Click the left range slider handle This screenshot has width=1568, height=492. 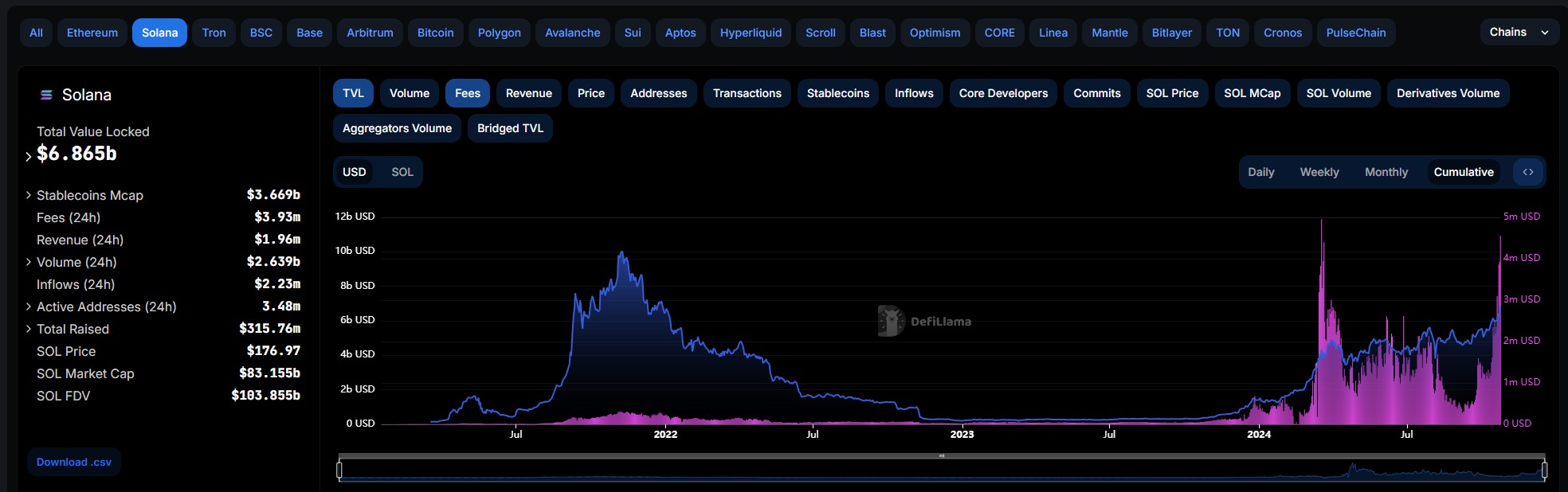coord(339,471)
